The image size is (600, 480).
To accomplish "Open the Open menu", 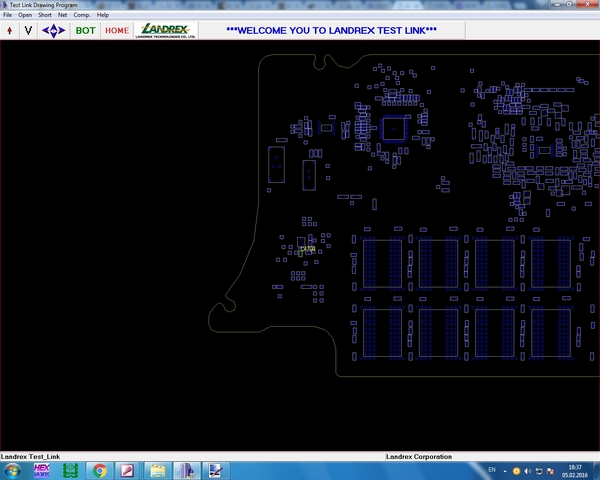I will click(x=25, y=16).
